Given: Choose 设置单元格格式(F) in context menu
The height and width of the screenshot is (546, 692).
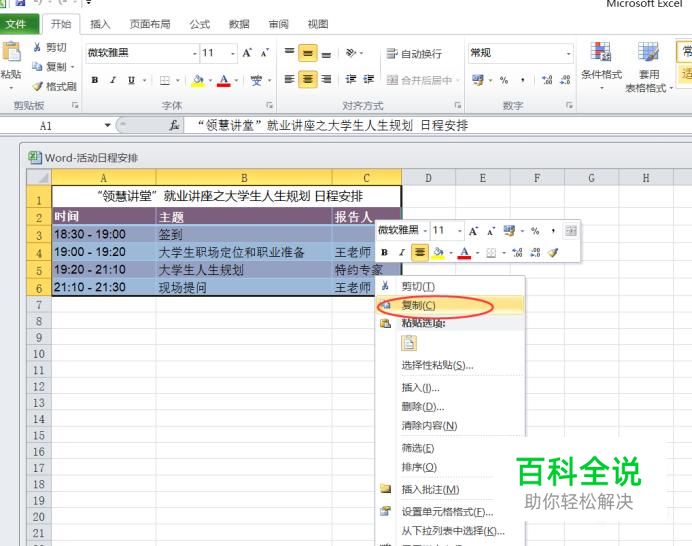Looking at the screenshot, I should (x=450, y=512).
